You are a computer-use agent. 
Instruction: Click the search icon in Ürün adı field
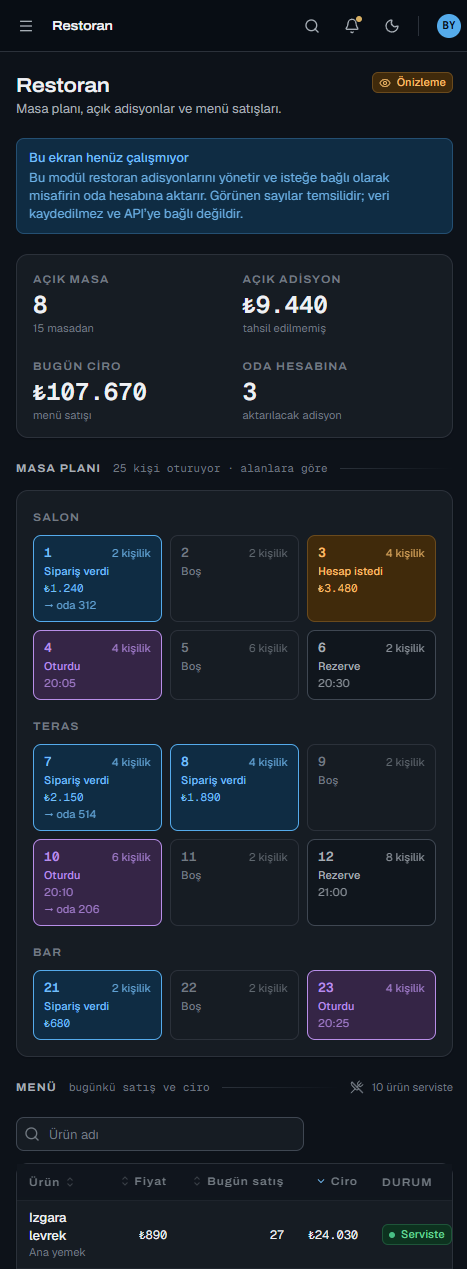point(33,1134)
